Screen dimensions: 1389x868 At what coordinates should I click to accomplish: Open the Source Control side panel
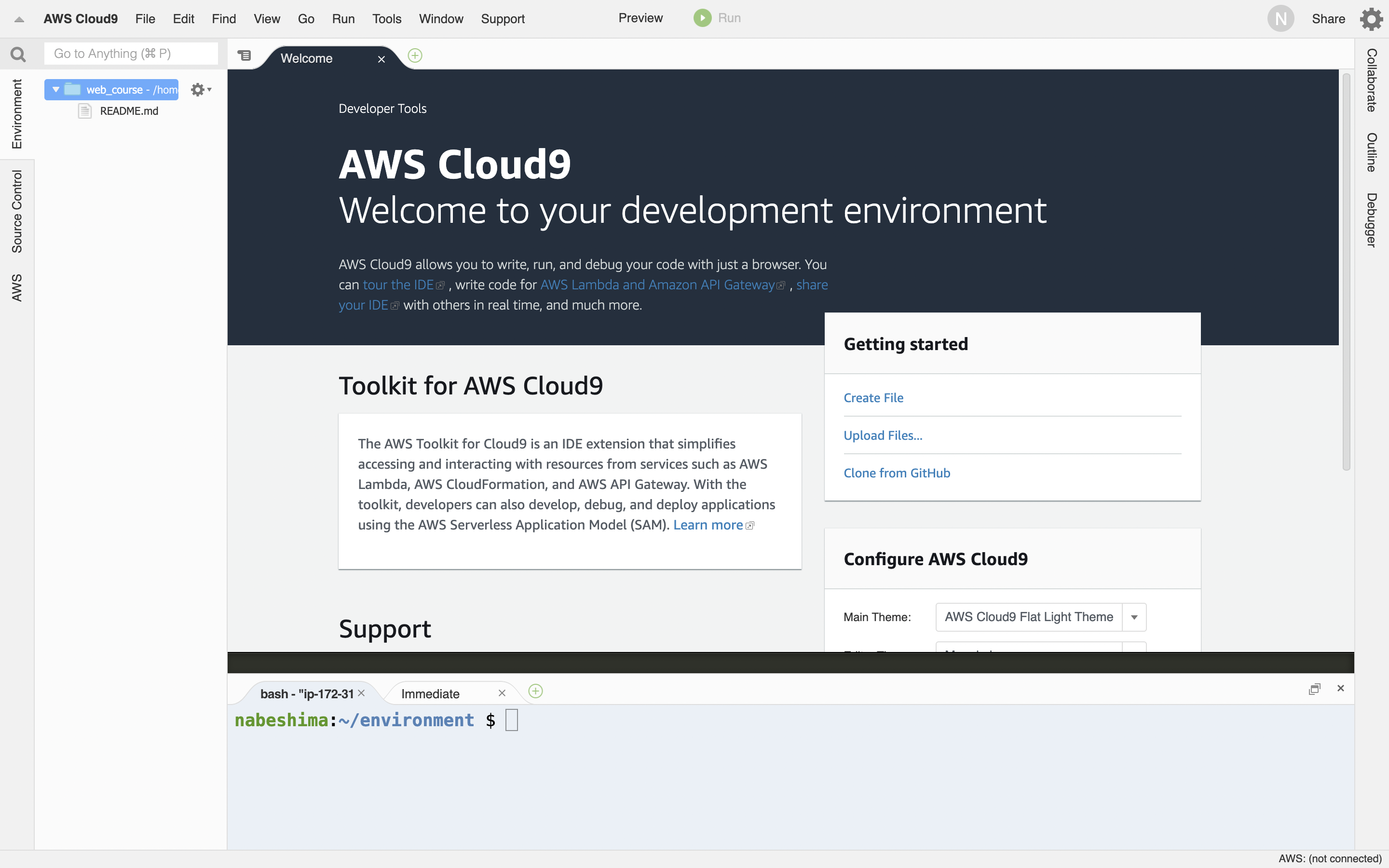point(17,211)
